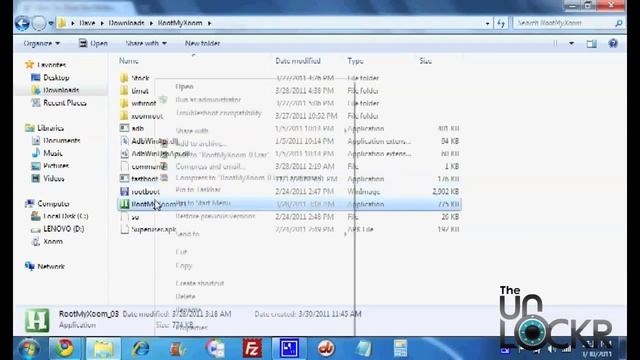This screenshot has height=360, width=640.
Task: Choose Create shortcut in the context menu
Action: pos(200,283)
